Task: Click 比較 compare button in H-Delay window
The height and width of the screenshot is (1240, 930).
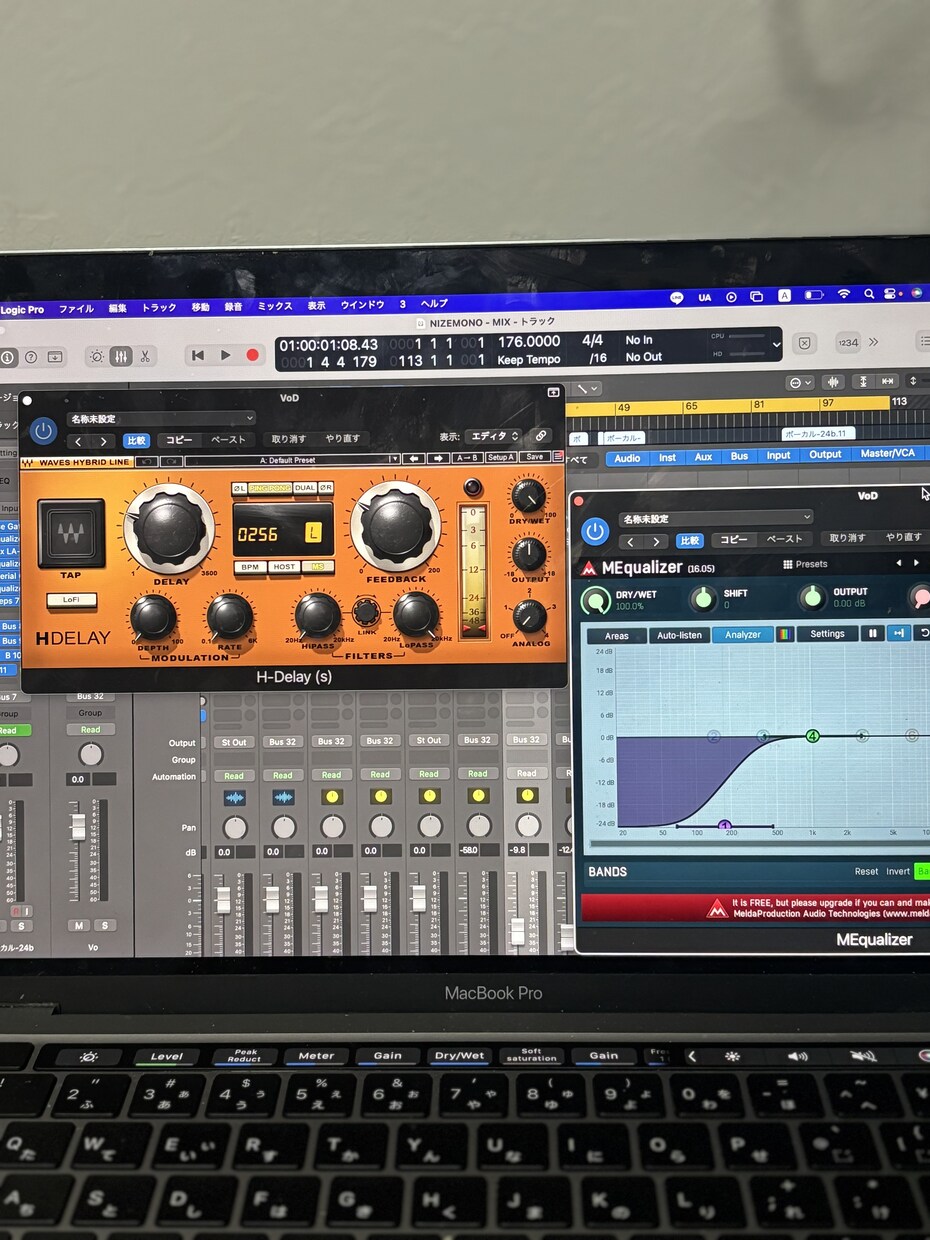Action: click(x=136, y=440)
